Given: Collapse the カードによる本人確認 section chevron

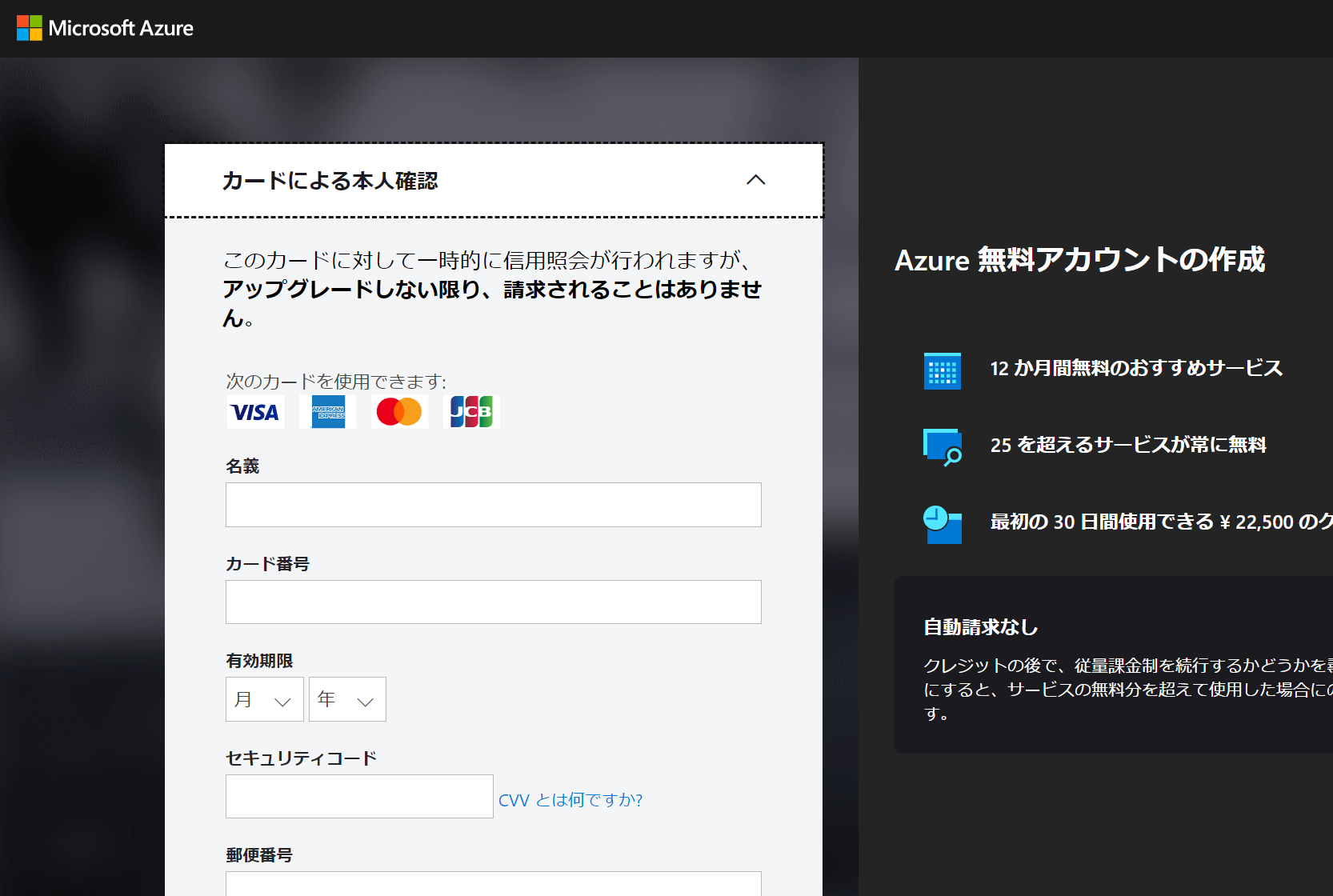Looking at the screenshot, I should point(755,180).
